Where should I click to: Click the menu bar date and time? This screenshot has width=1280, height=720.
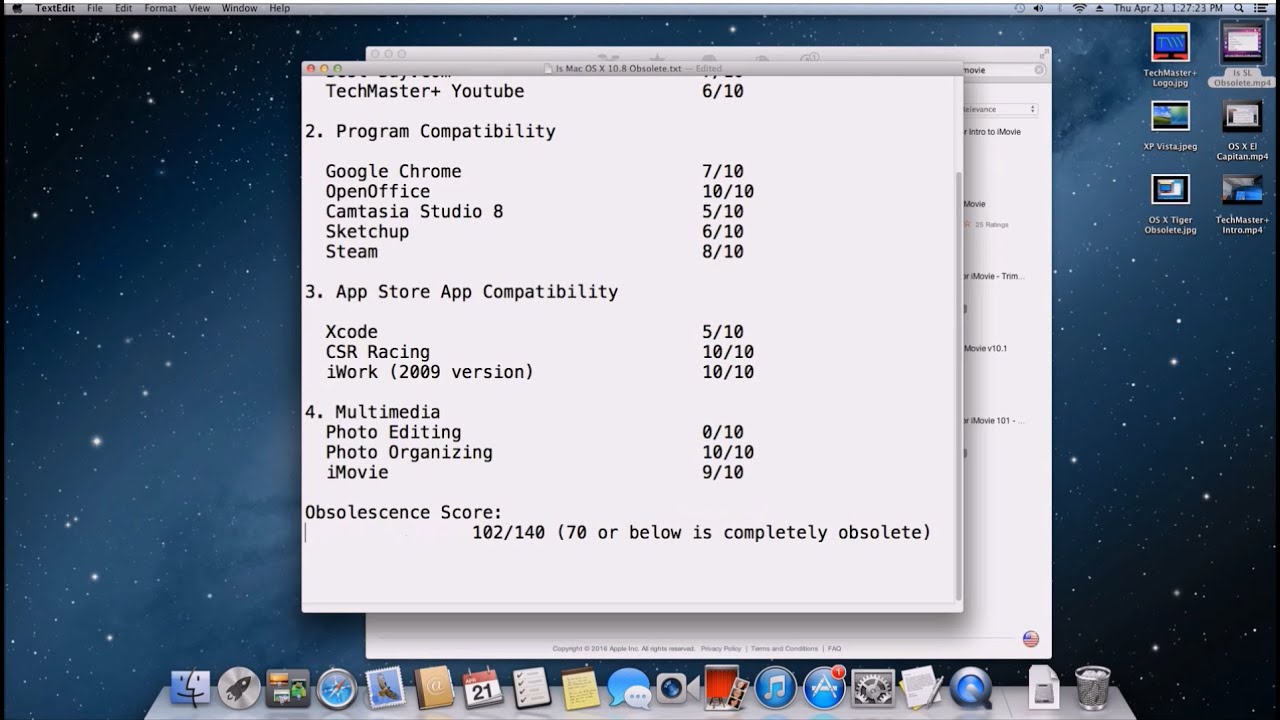pyautogui.click(x=1167, y=8)
